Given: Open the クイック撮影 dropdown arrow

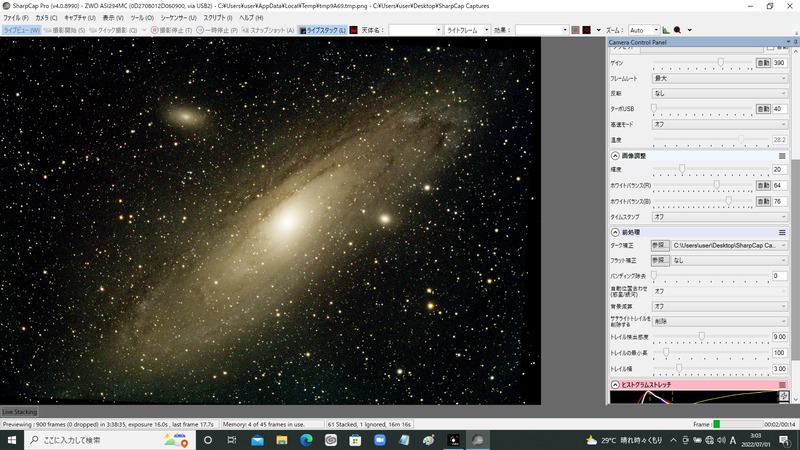Looking at the screenshot, I should [x=144, y=30].
